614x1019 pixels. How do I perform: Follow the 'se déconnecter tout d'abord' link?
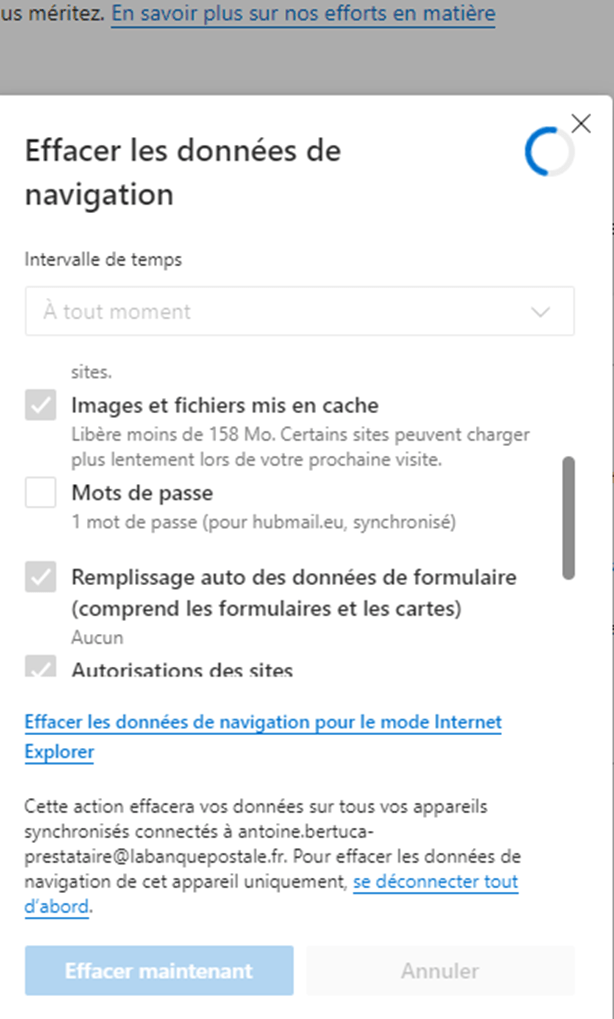(435, 882)
